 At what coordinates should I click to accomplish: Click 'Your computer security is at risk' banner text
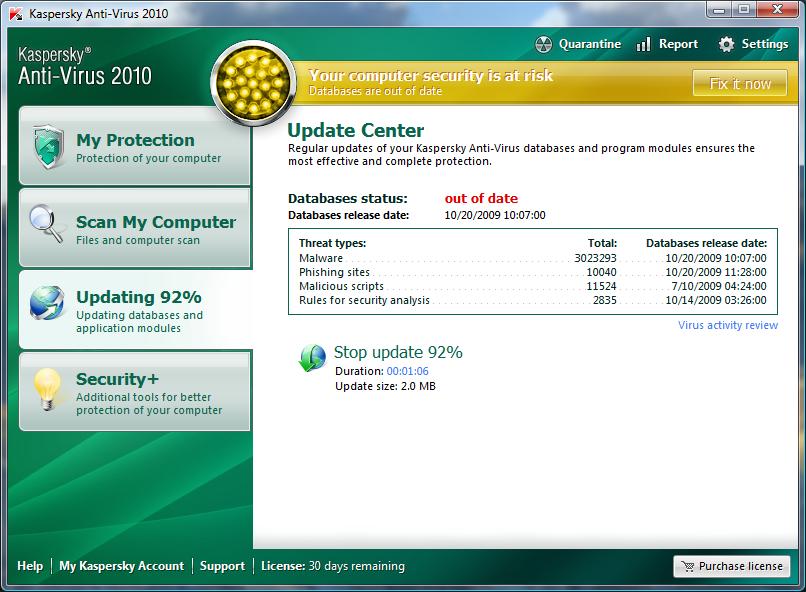(x=431, y=76)
